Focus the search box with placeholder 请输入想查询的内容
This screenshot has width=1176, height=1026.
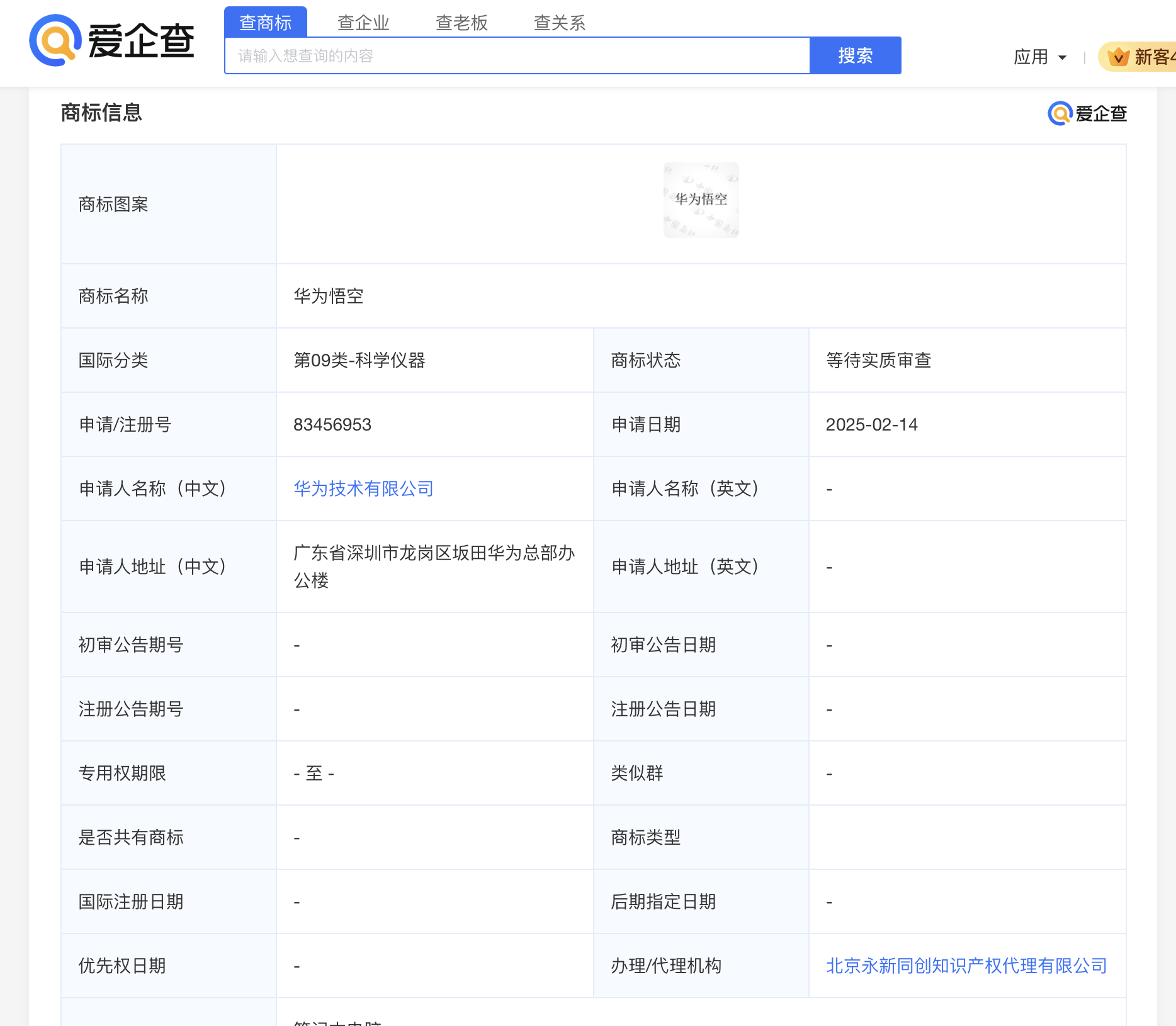516,56
